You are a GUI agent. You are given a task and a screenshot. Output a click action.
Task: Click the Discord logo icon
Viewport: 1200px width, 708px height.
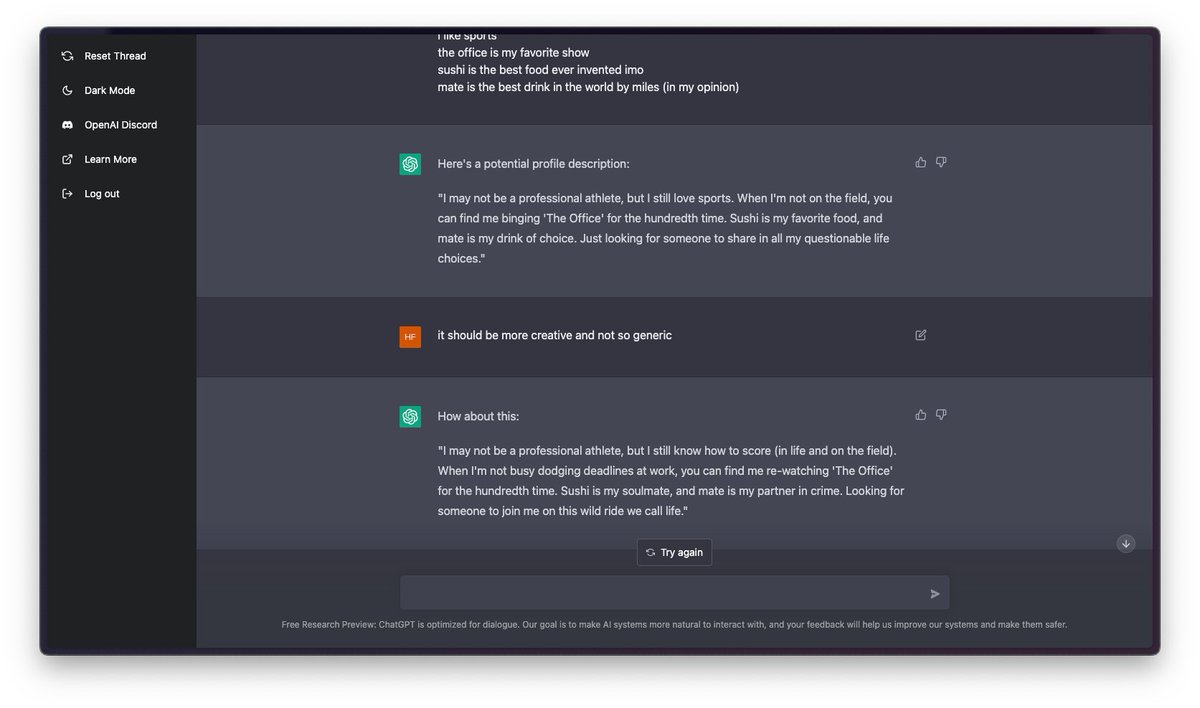click(67, 125)
